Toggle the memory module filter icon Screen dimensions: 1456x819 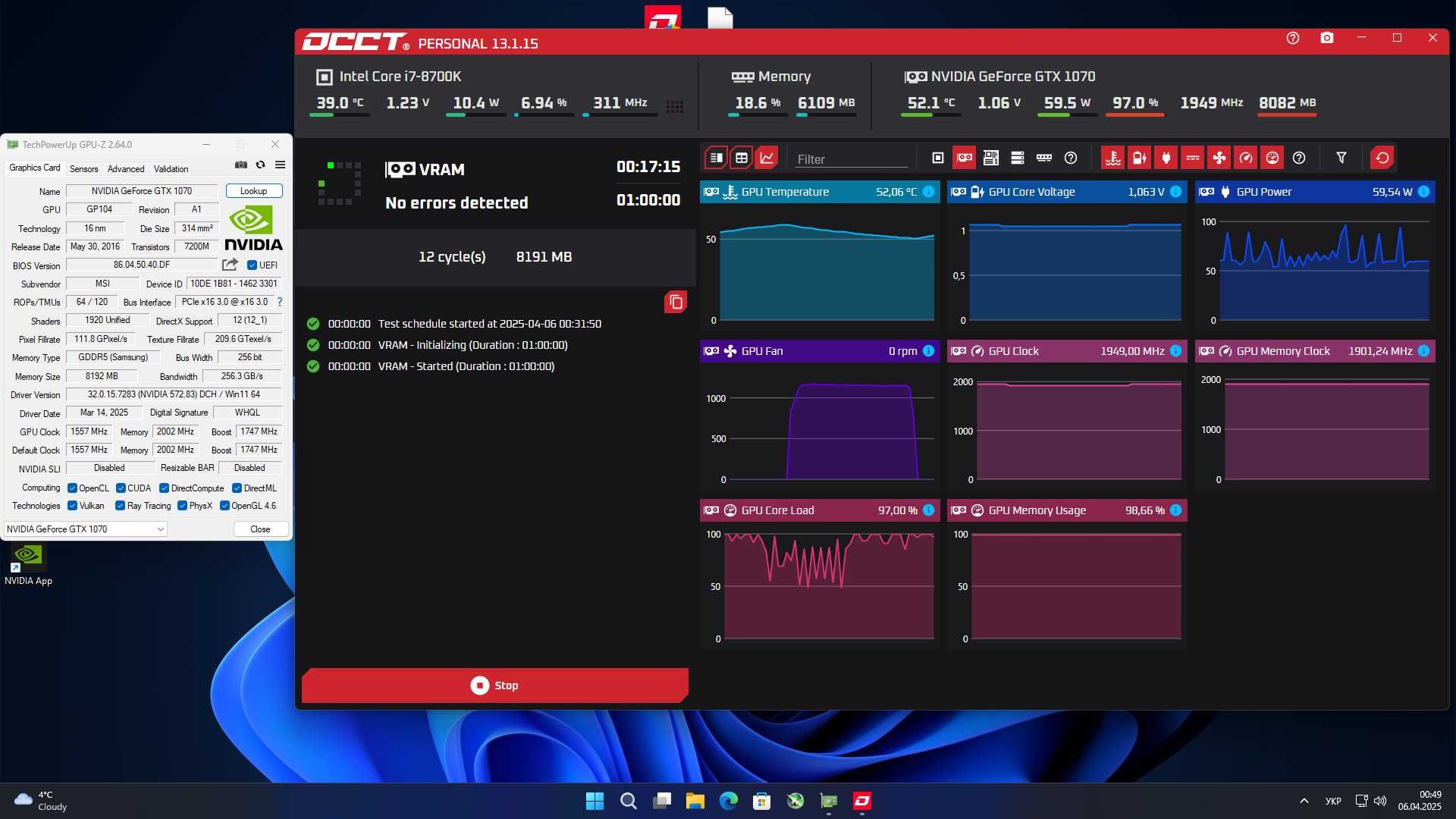1044,158
